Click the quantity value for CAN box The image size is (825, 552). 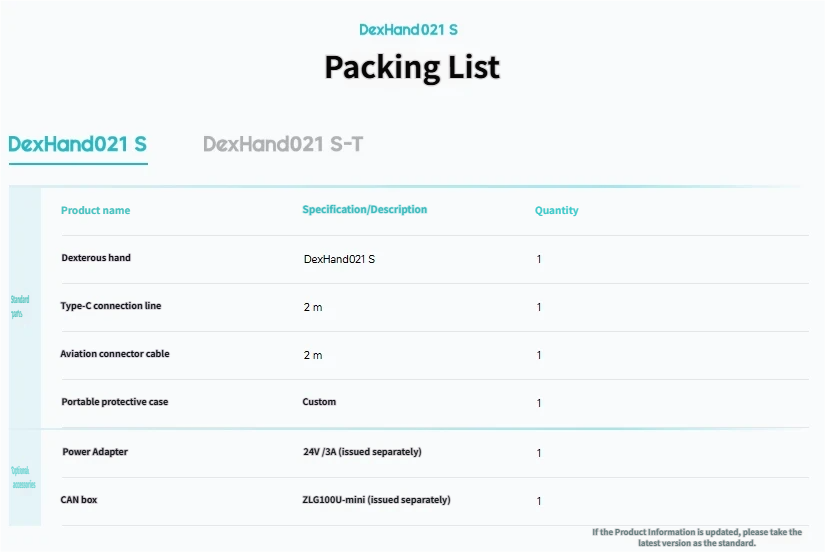click(x=539, y=501)
